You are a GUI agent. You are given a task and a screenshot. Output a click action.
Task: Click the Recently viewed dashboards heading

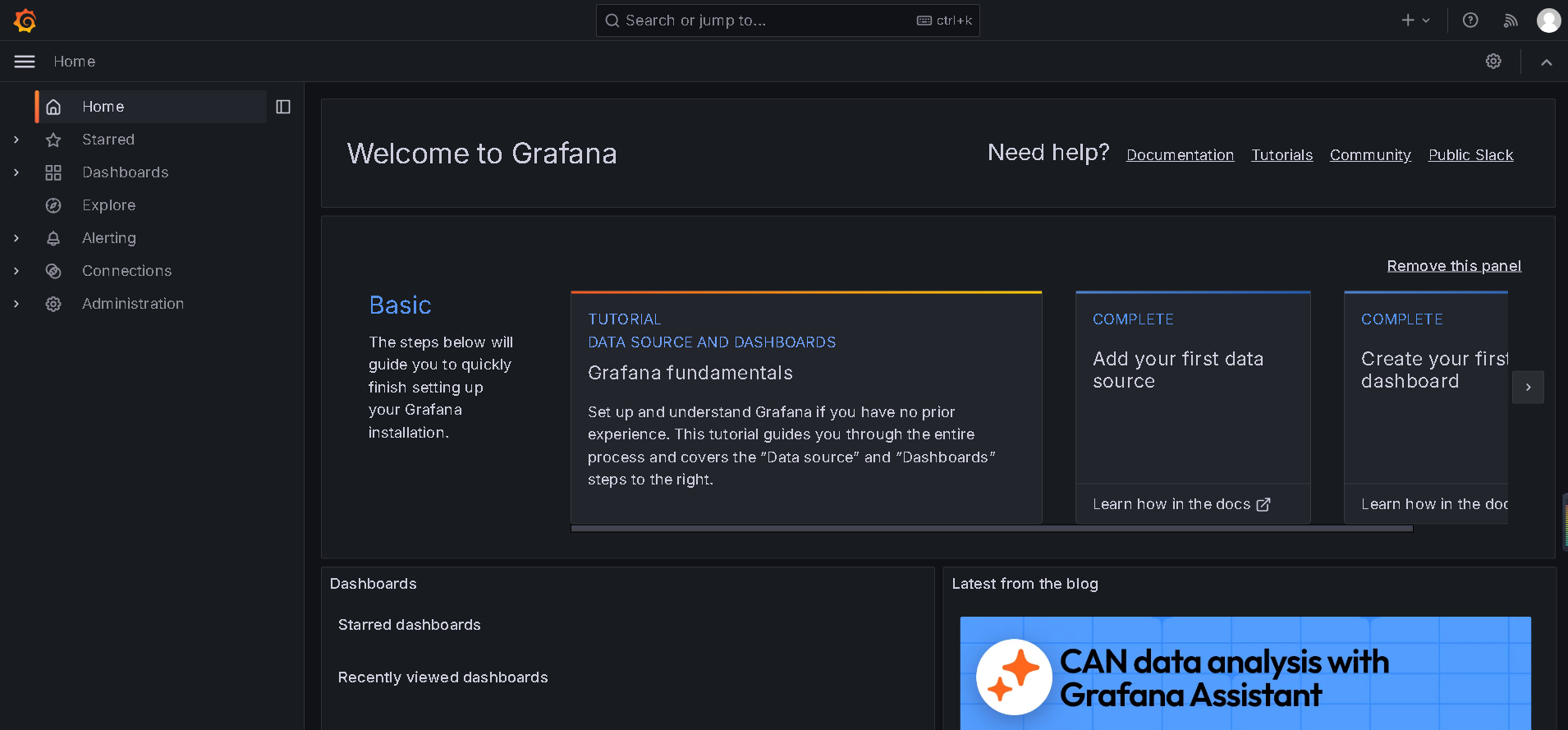coord(443,677)
